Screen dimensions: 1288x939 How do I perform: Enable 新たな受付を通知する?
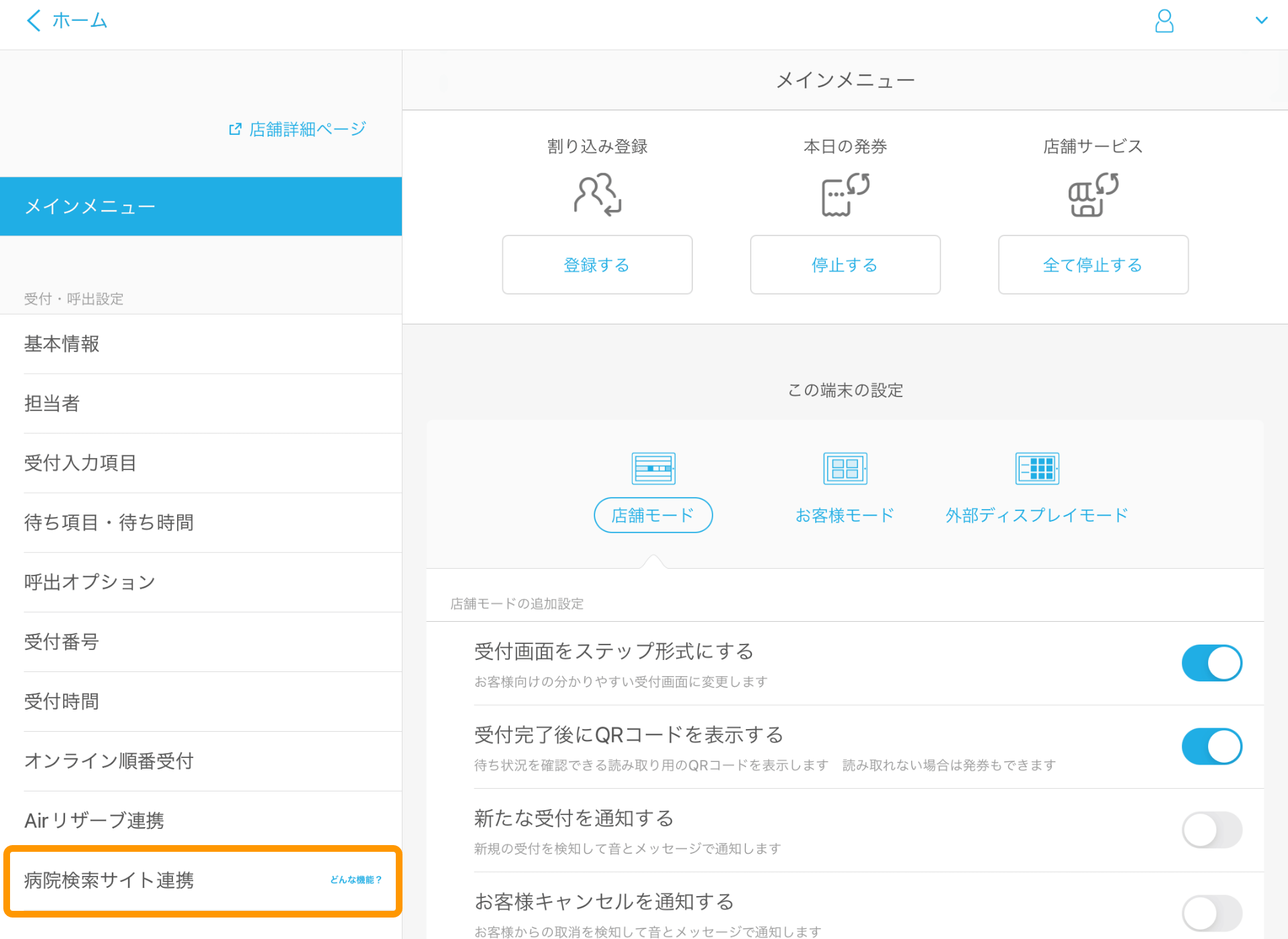coord(1212,830)
